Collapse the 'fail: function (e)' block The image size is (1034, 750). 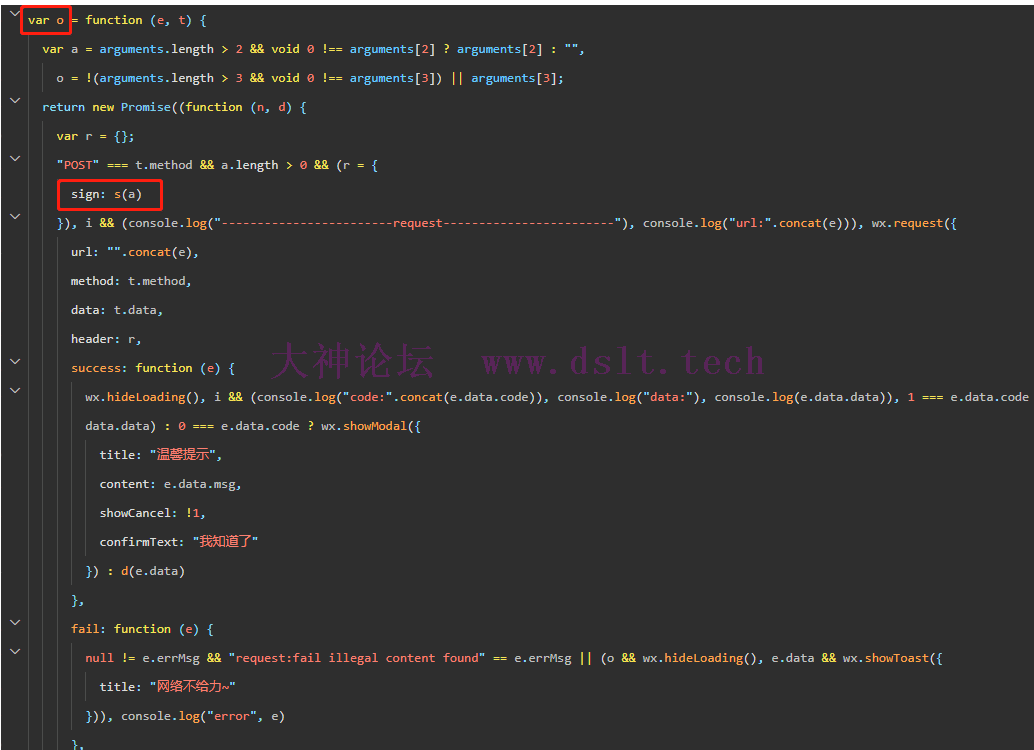(15, 622)
